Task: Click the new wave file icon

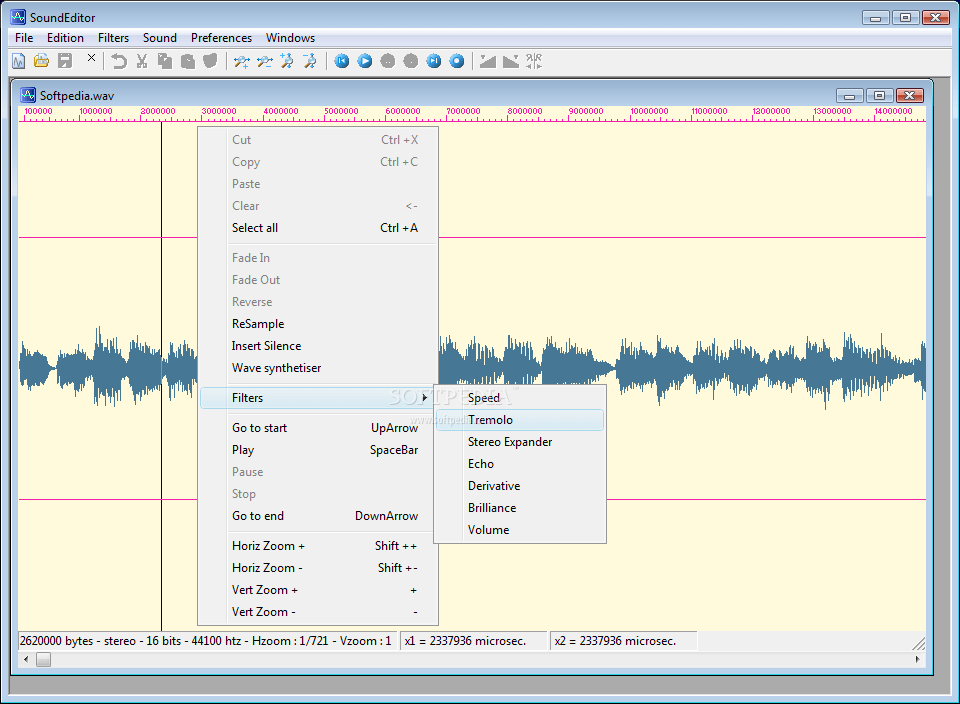Action: coord(19,61)
